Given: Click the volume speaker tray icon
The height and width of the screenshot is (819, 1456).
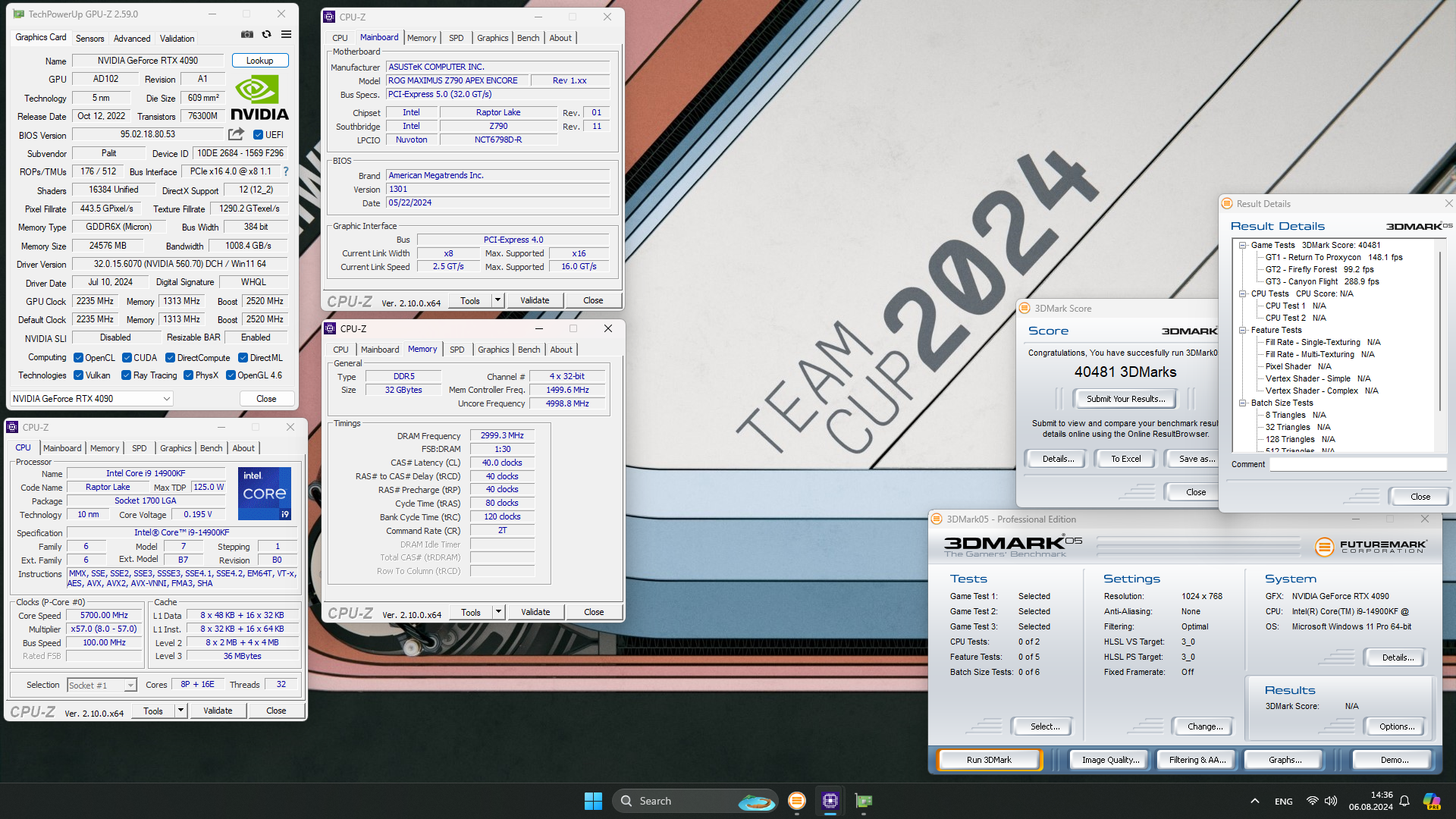Looking at the screenshot, I should tap(1331, 801).
